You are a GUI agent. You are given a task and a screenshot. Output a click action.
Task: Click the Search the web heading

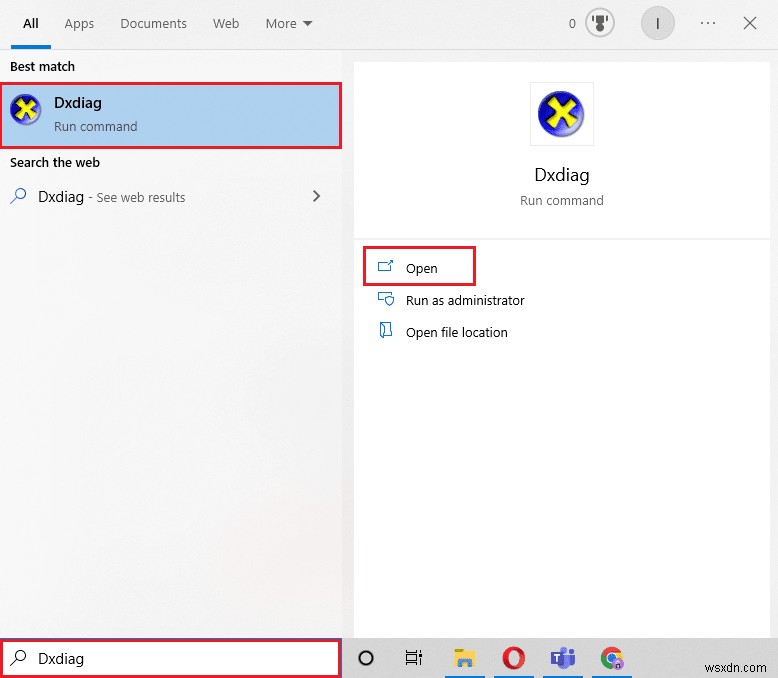coord(55,162)
